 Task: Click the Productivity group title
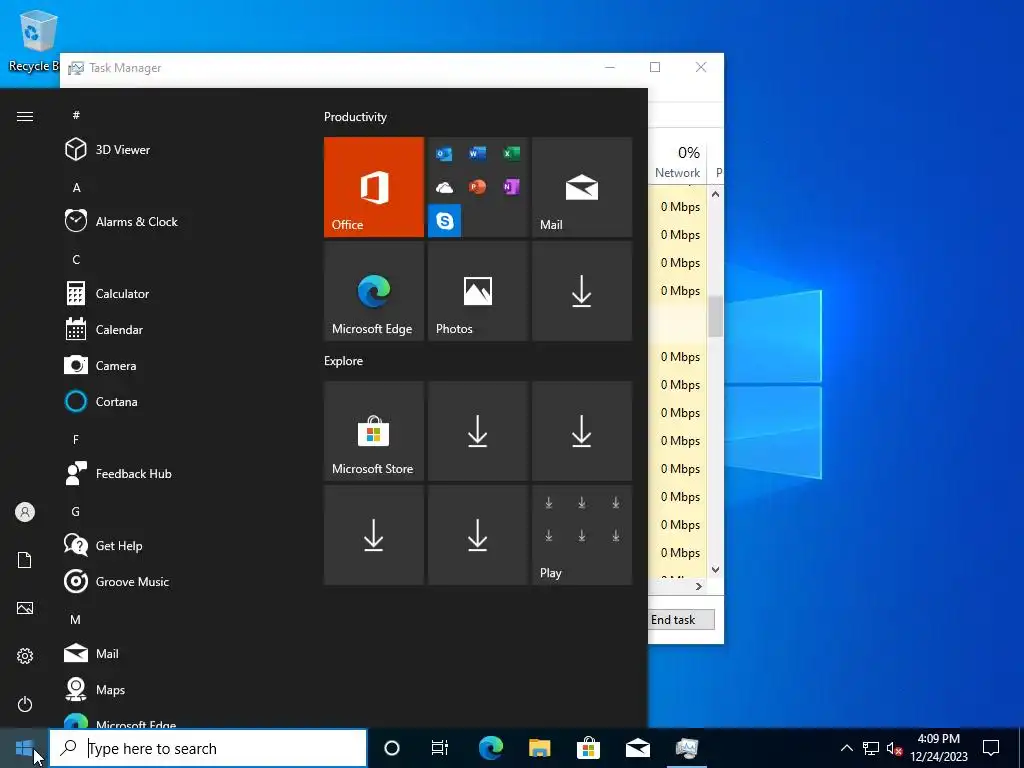355,117
